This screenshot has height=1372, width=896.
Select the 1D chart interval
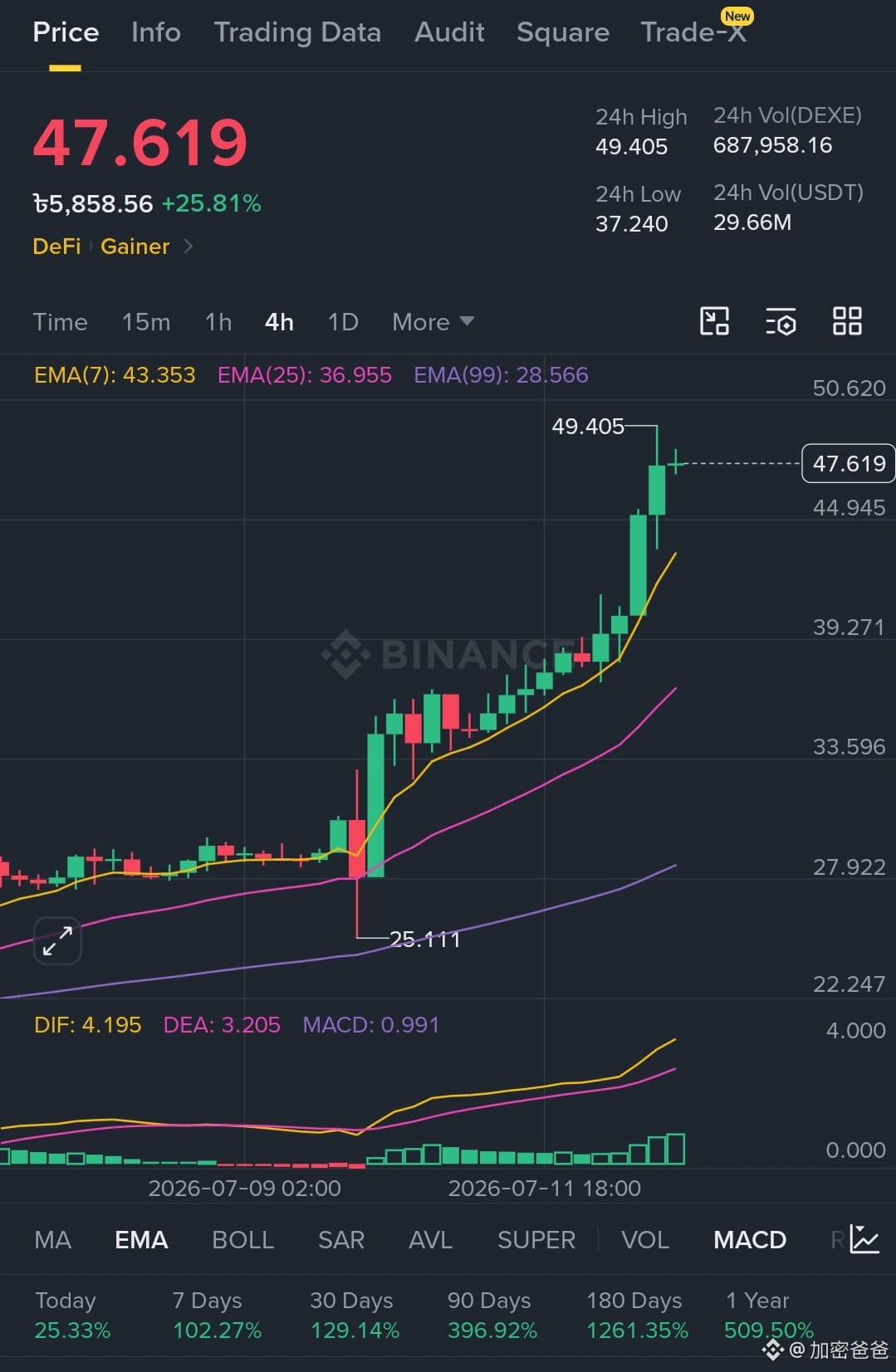343,322
